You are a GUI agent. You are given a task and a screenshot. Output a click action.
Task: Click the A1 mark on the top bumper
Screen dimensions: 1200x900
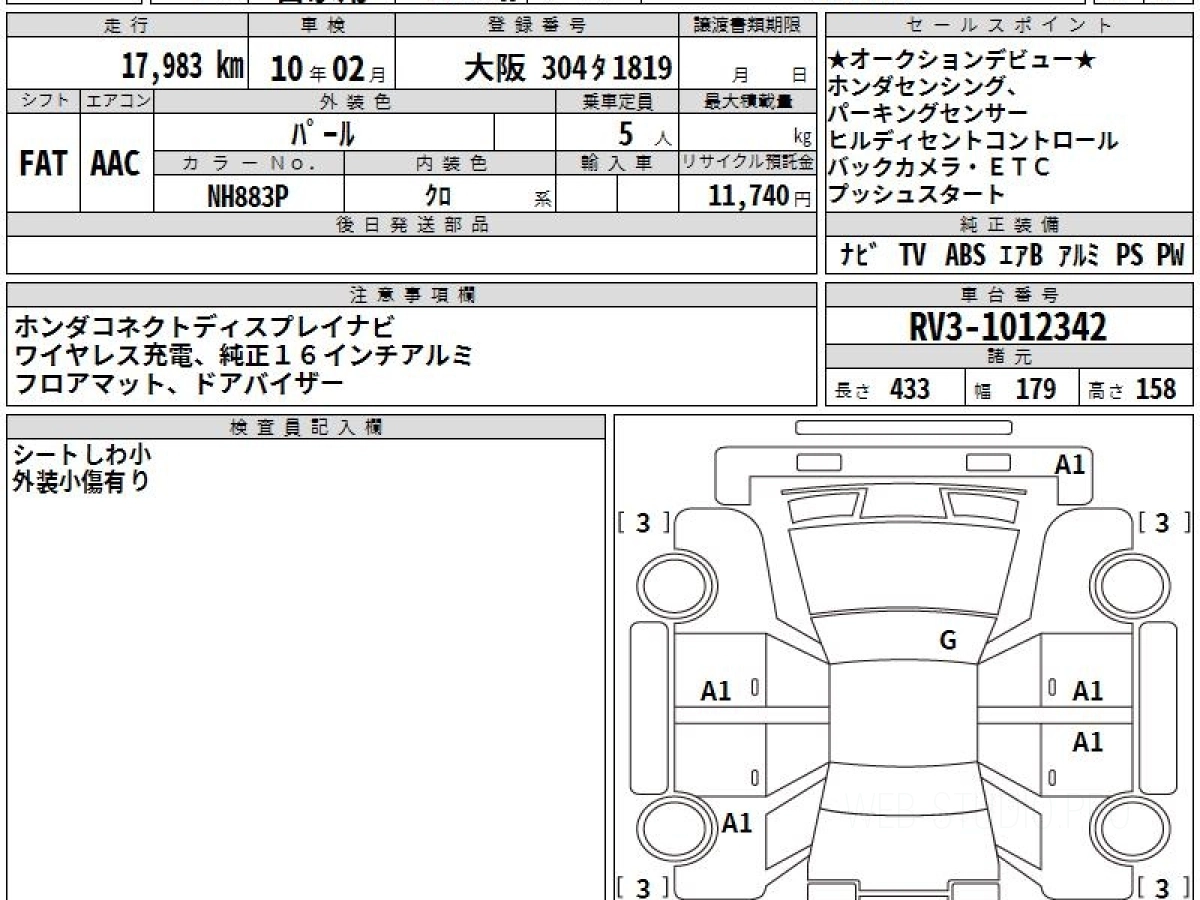(x=1070, y=464)
